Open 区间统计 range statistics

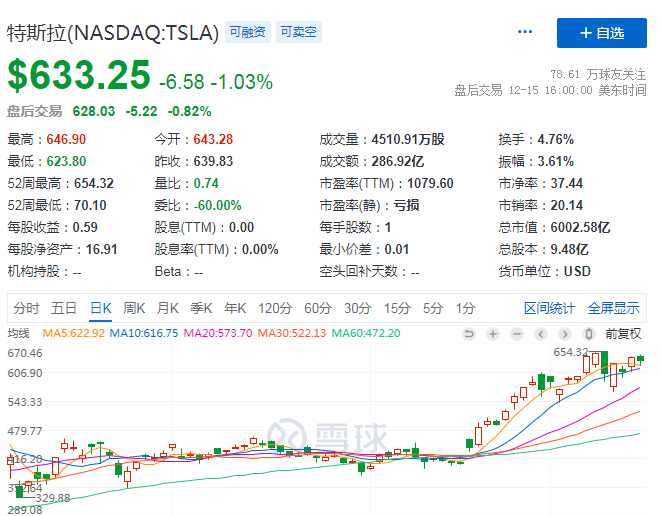[x=550, y=308]
